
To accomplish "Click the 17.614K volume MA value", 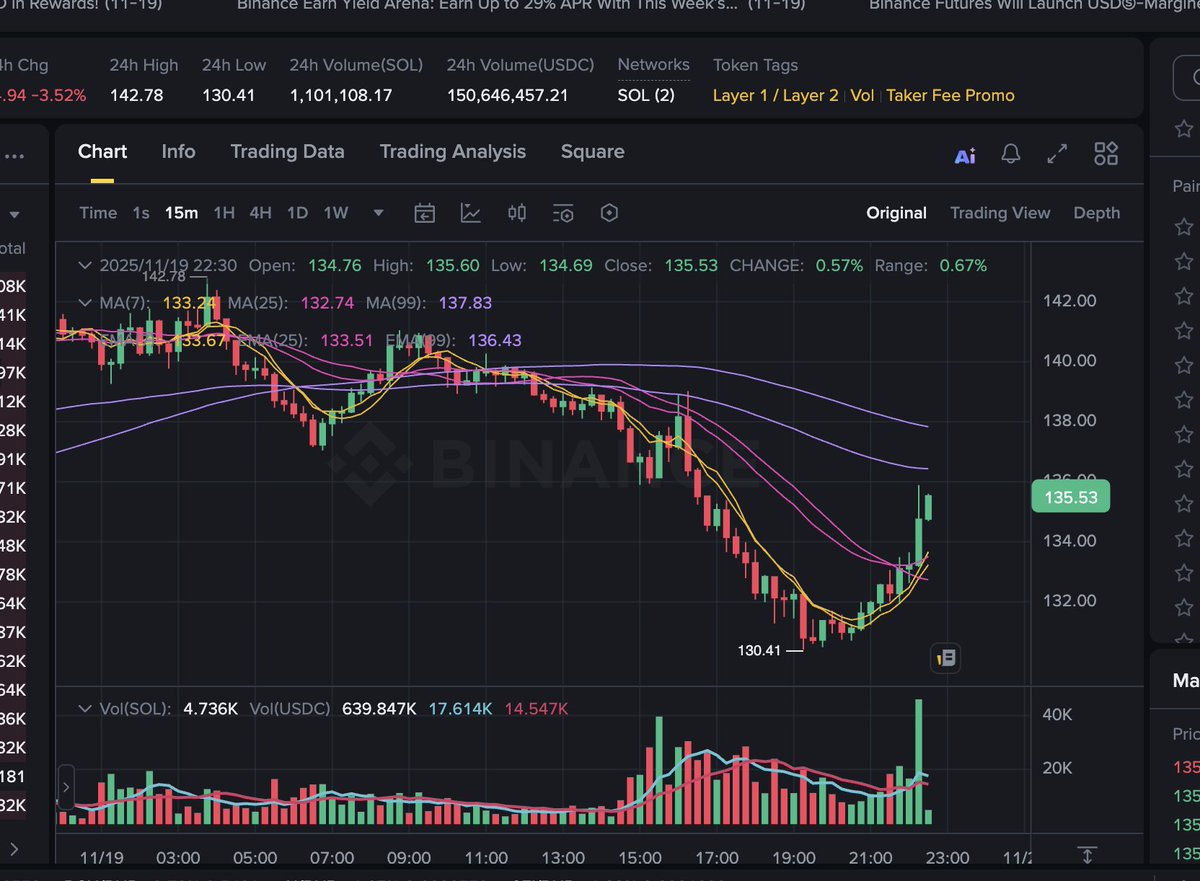I will click(x=460, y=709).
